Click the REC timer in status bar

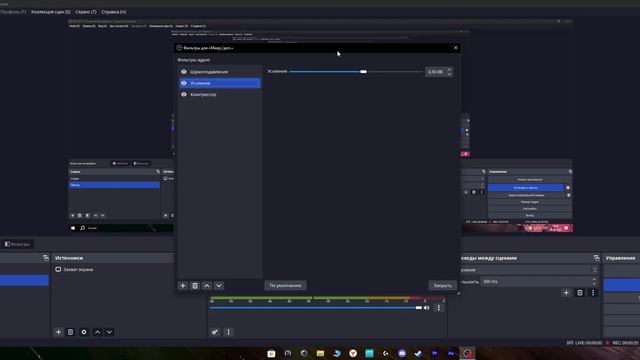tap(625, 343)
